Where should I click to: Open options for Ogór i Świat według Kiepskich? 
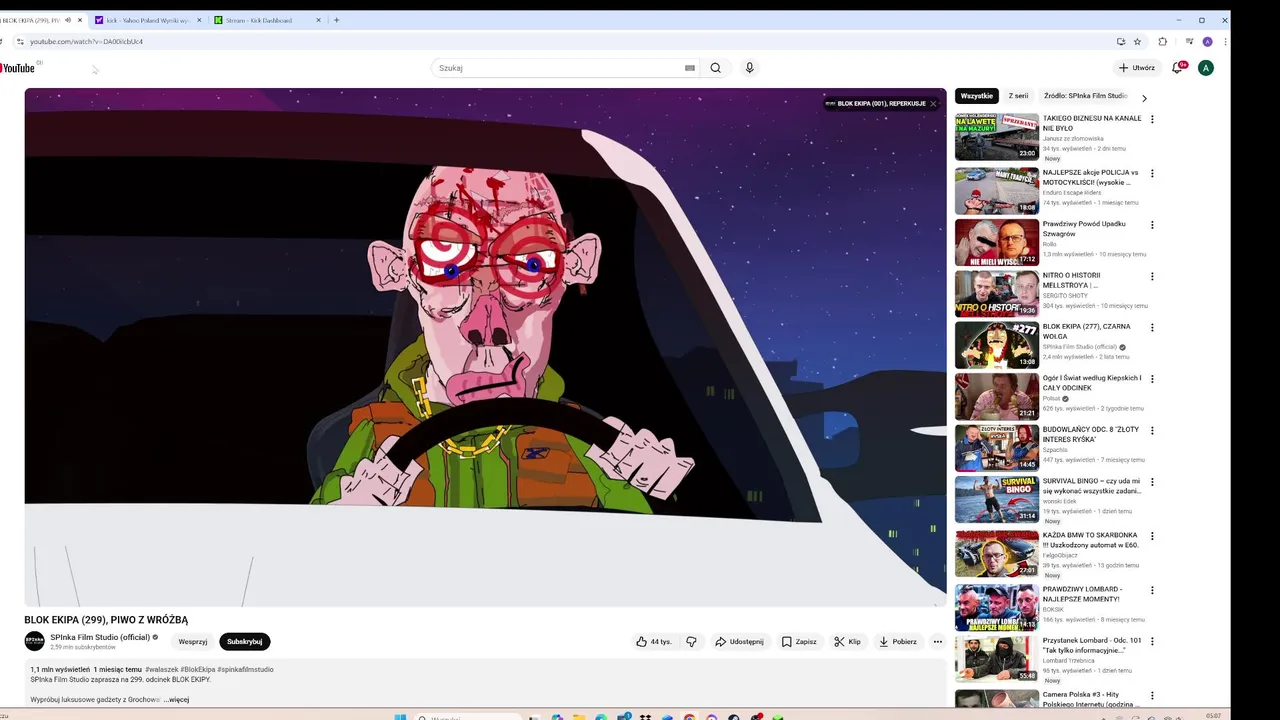1152,379
